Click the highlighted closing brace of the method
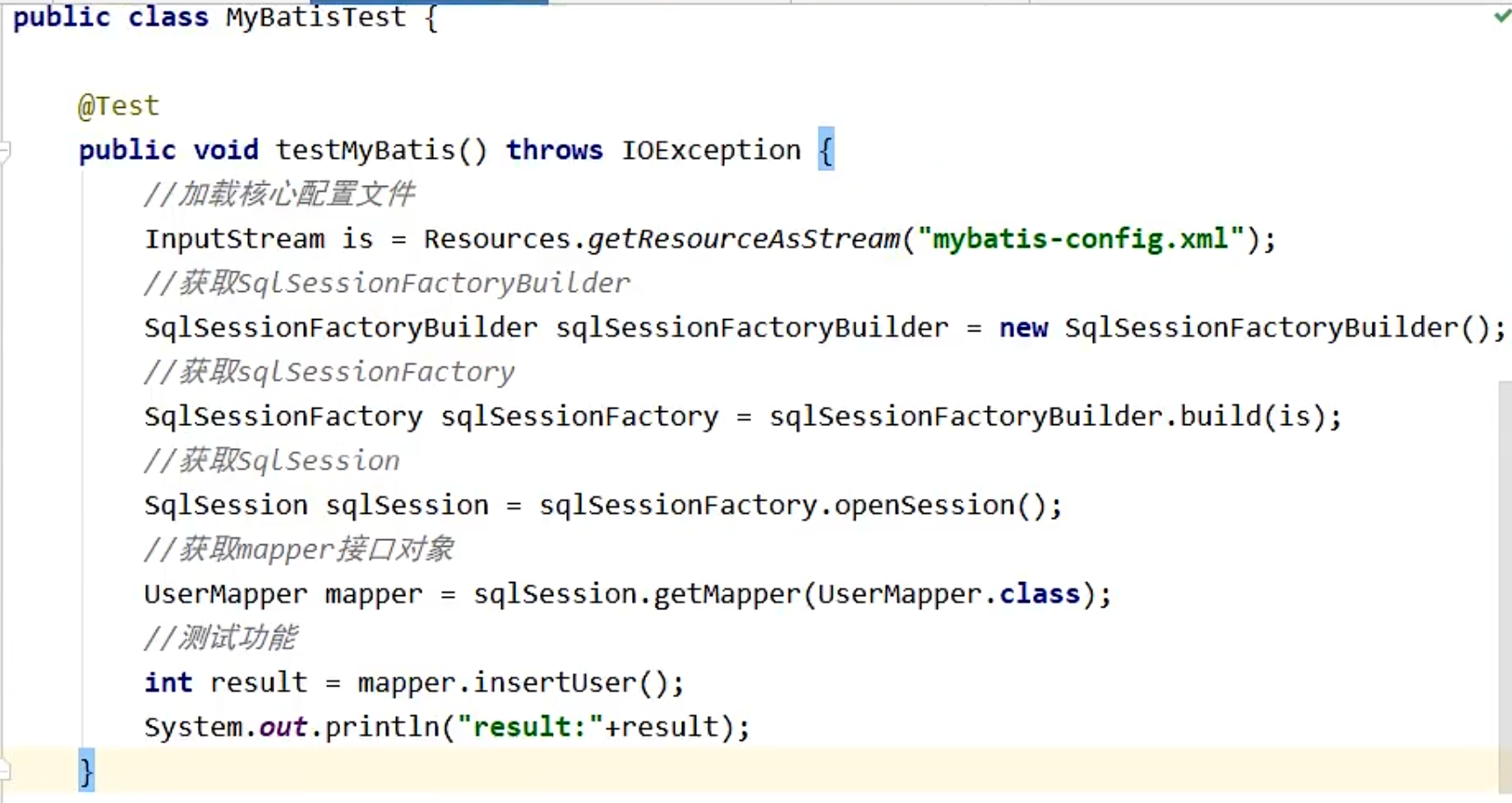 point(86,771)
